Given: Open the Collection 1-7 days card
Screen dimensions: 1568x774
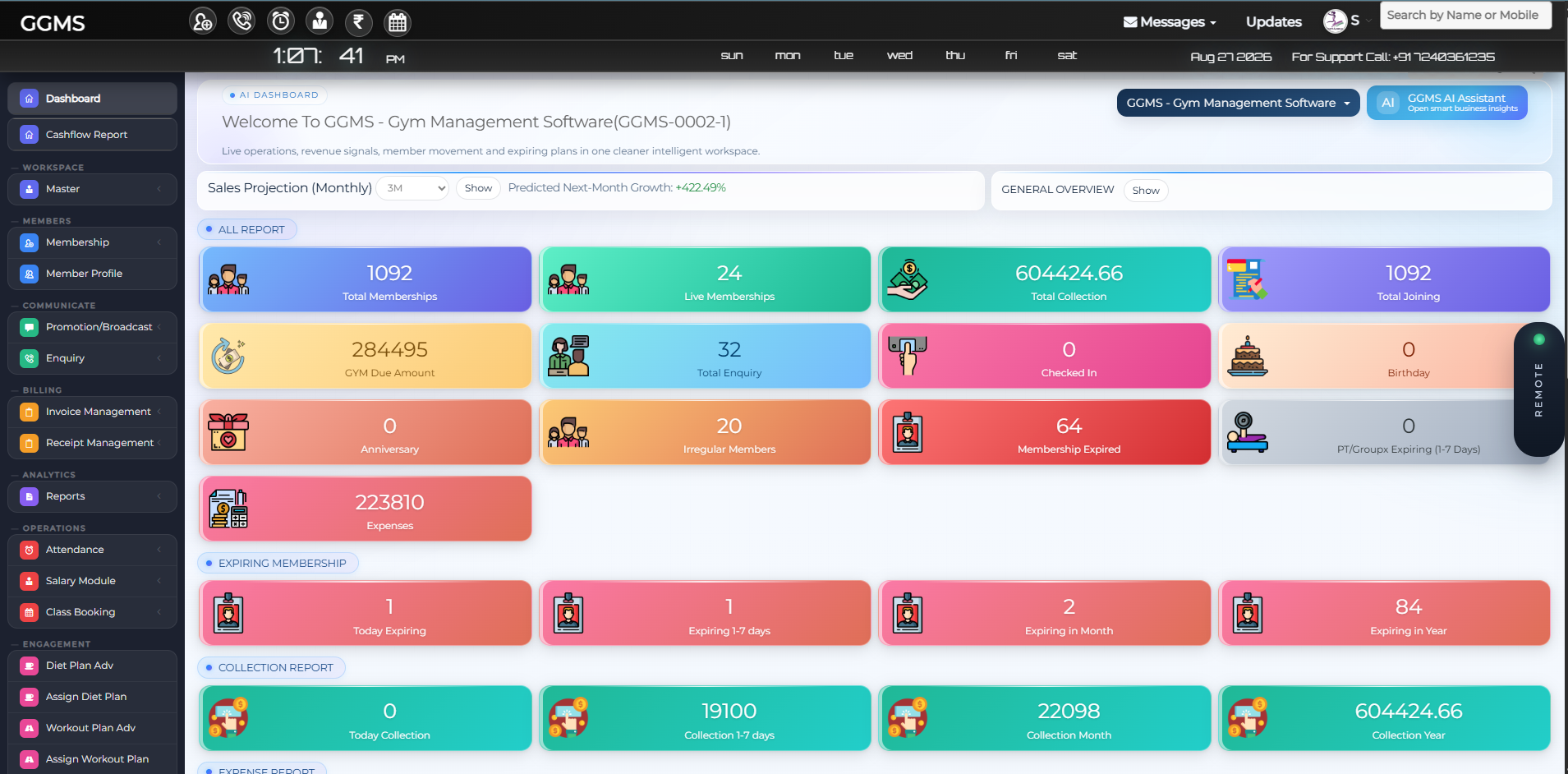Looking at the screenshot, I should tap(705, 718).
